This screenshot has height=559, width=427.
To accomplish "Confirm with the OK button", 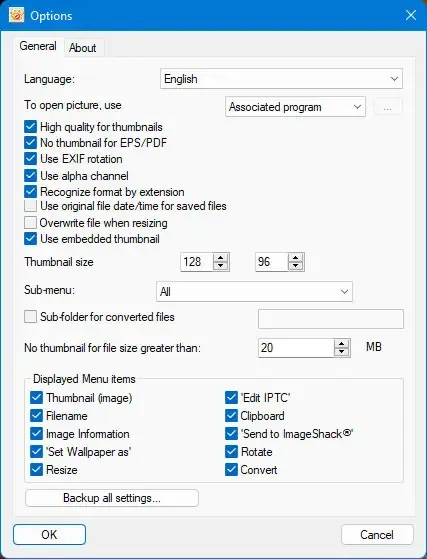I will tap(50, 534).
